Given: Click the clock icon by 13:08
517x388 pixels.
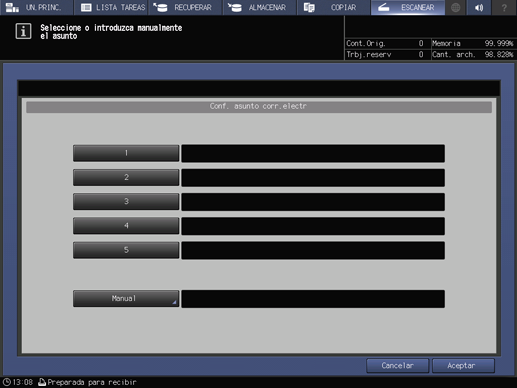Looking at the screenshot, I should [7, 382].
